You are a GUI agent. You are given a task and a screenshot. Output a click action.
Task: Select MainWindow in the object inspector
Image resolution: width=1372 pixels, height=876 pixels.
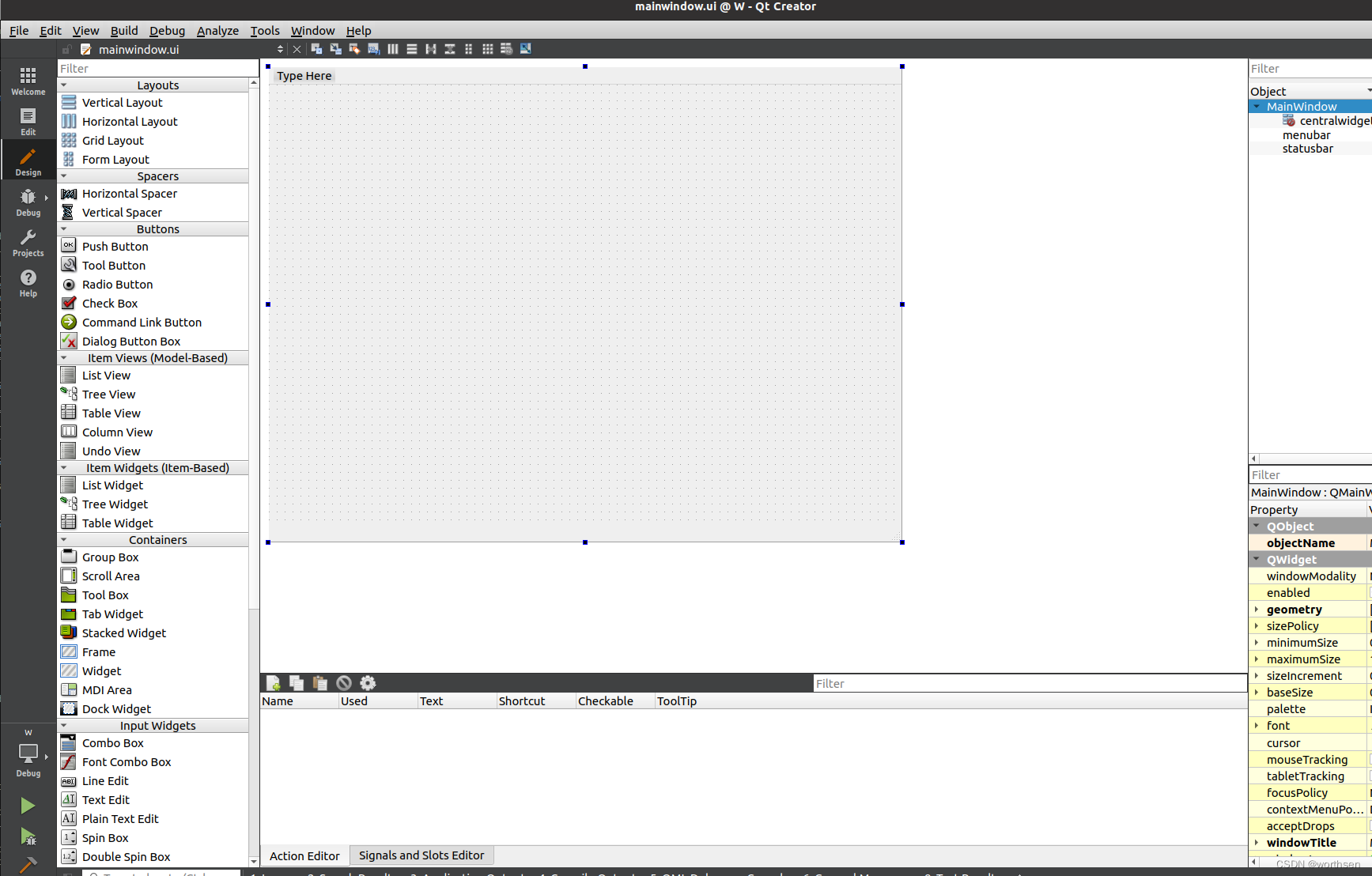(1302, 105)
